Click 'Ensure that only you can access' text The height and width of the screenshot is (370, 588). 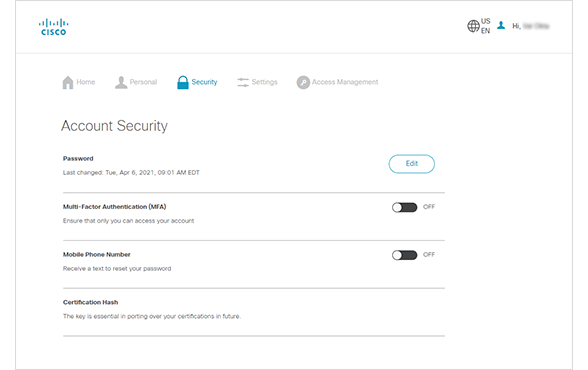pyautogui.click(x=129, y=221)
